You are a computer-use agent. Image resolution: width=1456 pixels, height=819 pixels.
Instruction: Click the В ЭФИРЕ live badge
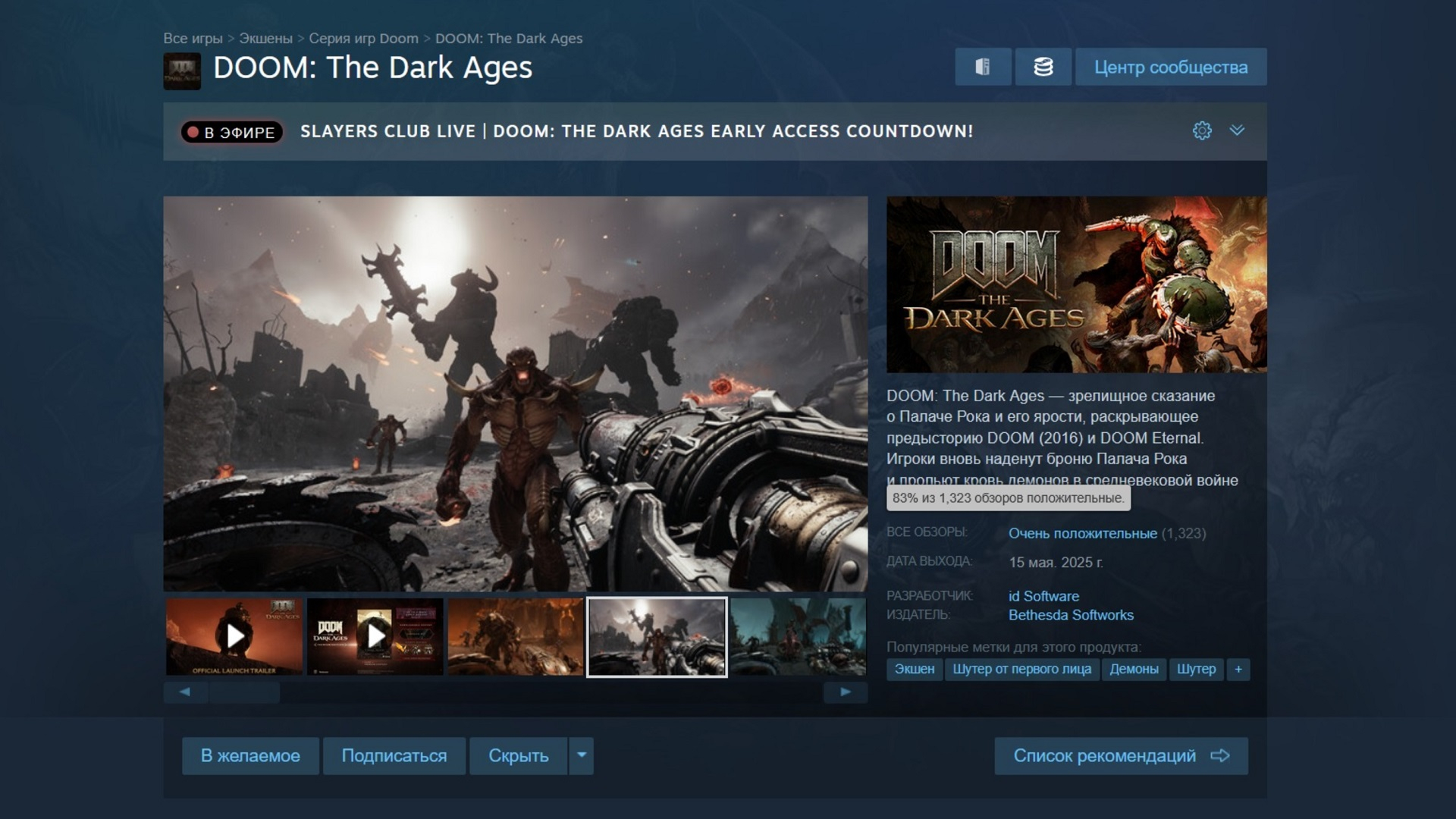[x=232, y=132]
